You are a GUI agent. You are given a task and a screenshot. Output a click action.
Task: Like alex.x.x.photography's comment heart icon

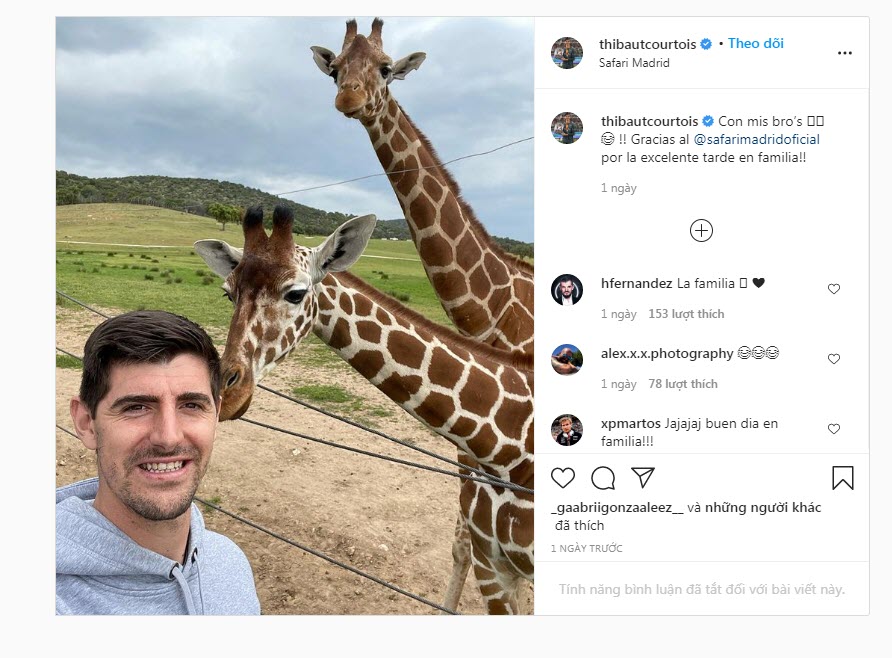[x=833, y=358]
